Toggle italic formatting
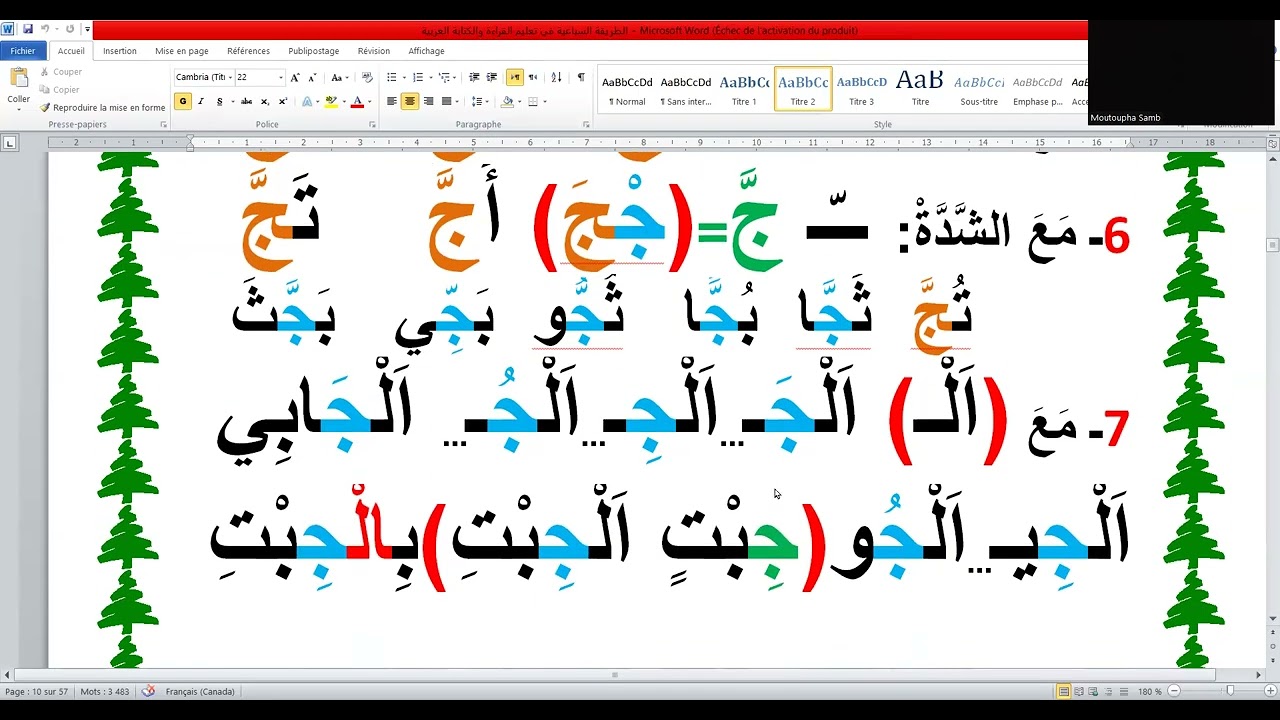 click(200, 101)
